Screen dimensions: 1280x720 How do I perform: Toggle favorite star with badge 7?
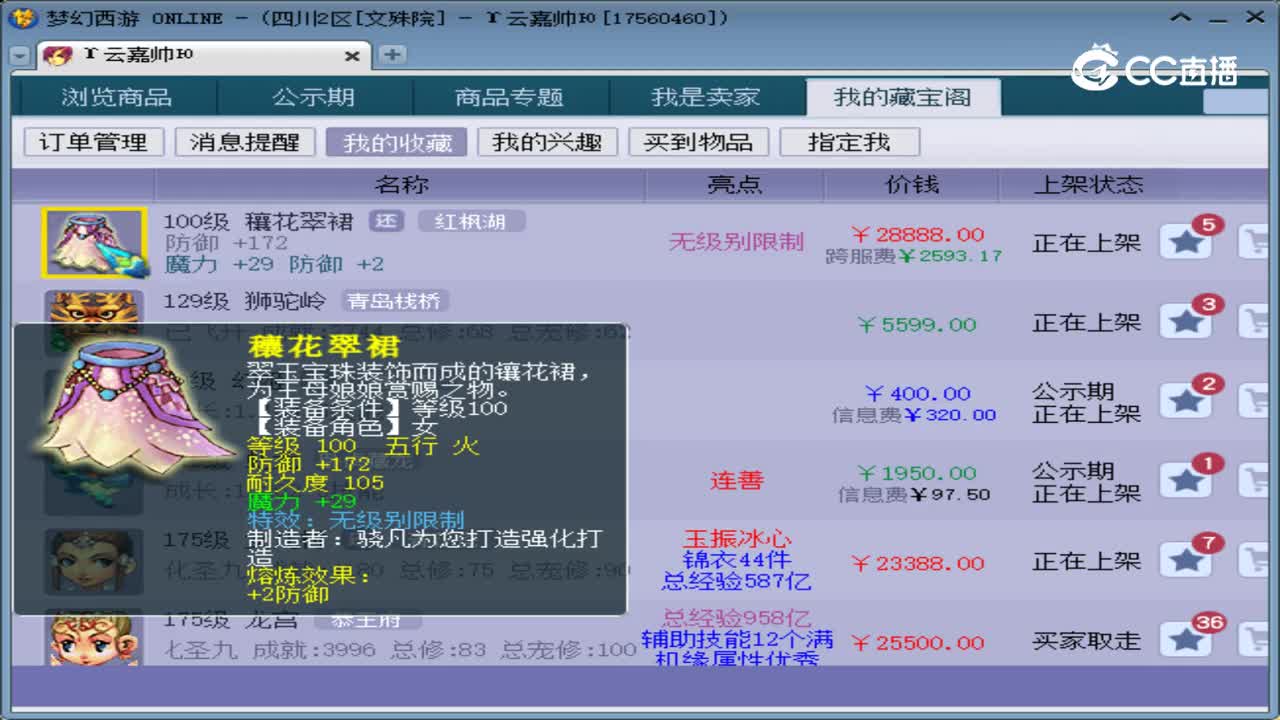[x=1186, y=561]
